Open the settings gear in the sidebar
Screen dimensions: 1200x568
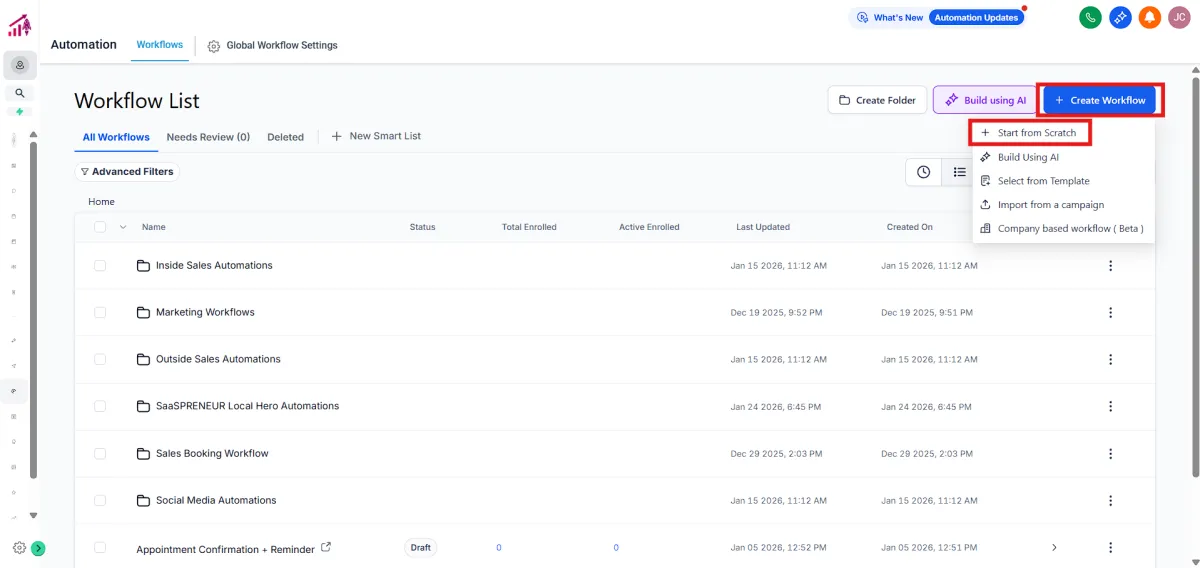(19, 548)
